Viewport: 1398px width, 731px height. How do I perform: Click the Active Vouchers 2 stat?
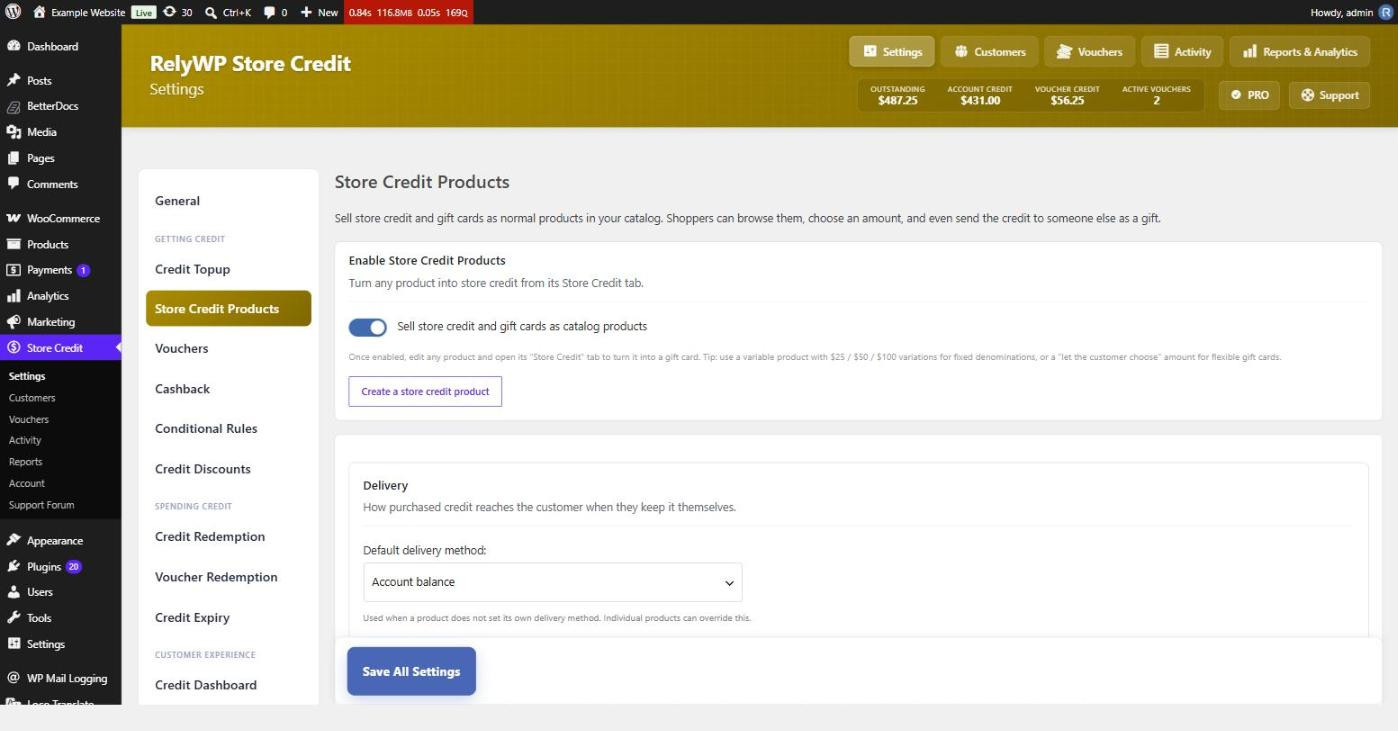(1156, 95)
